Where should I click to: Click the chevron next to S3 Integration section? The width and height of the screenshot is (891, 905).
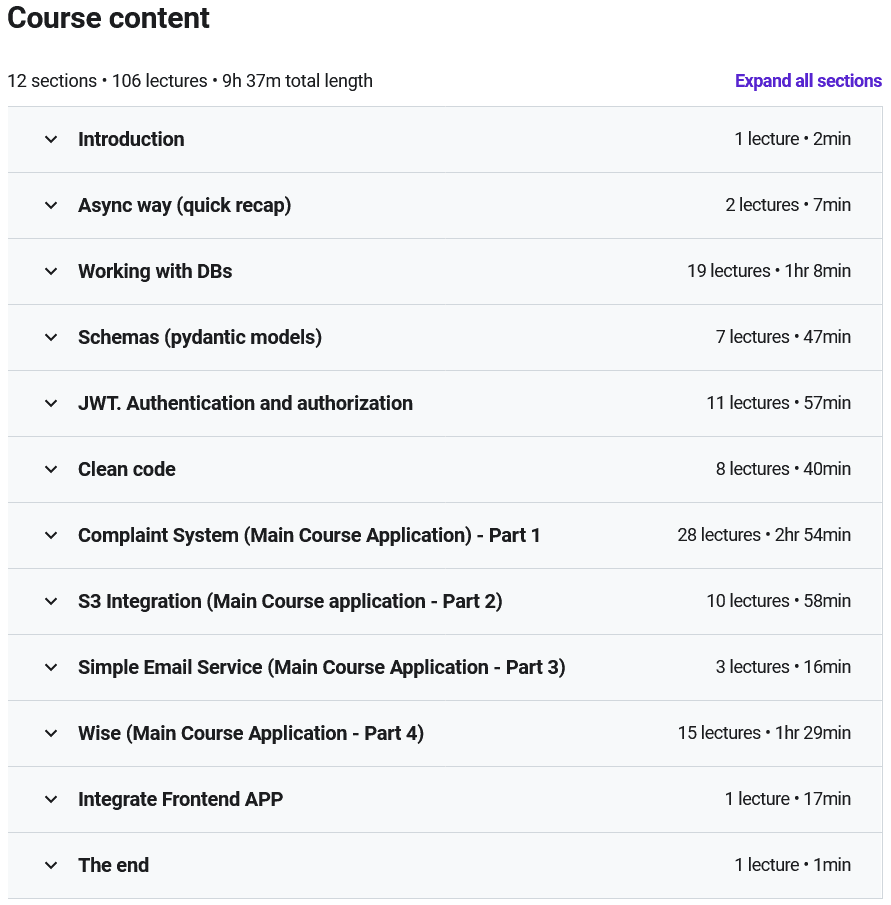pyautogui.click(x=51, y=602)
